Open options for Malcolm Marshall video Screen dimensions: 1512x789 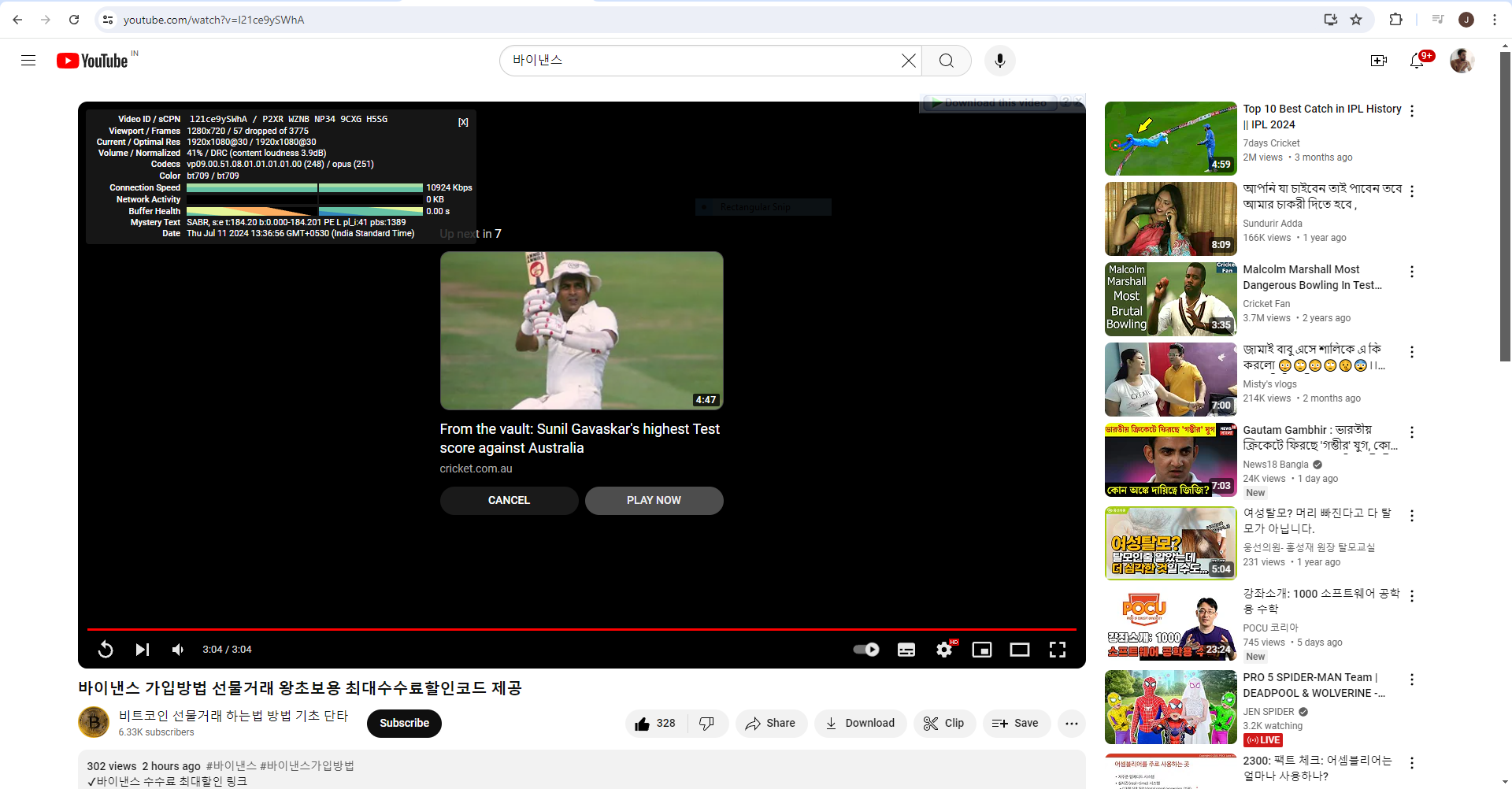[1412, 272]
